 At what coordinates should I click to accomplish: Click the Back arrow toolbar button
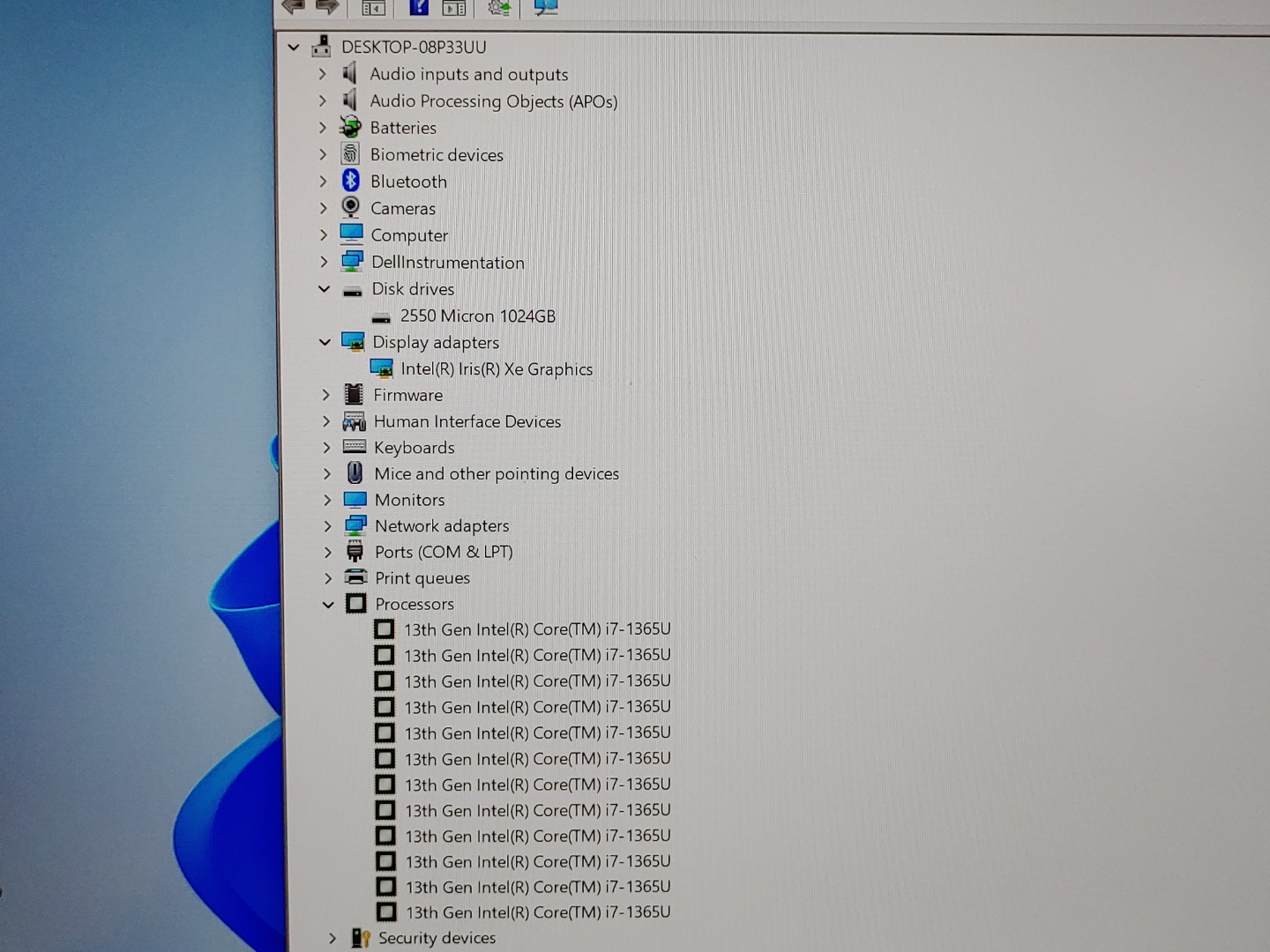coord(294,6)
